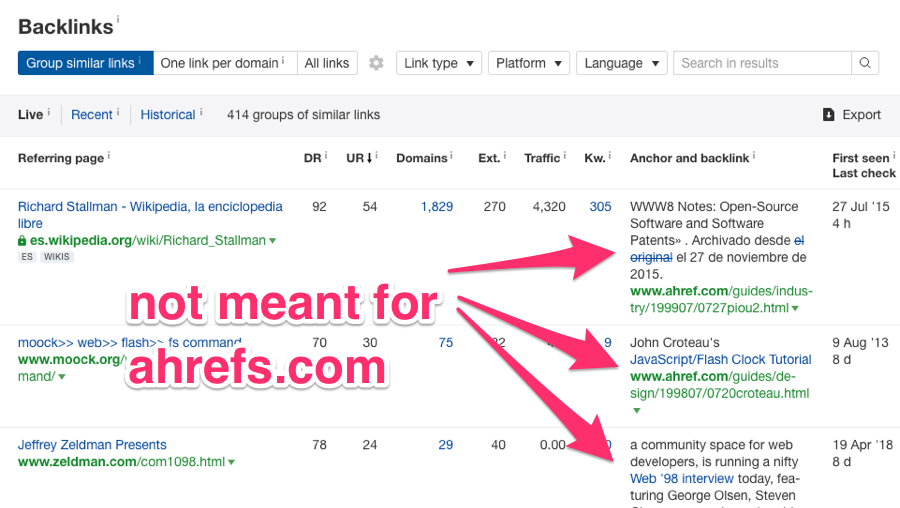Open the moock>> web>> flash referring page

130,343
